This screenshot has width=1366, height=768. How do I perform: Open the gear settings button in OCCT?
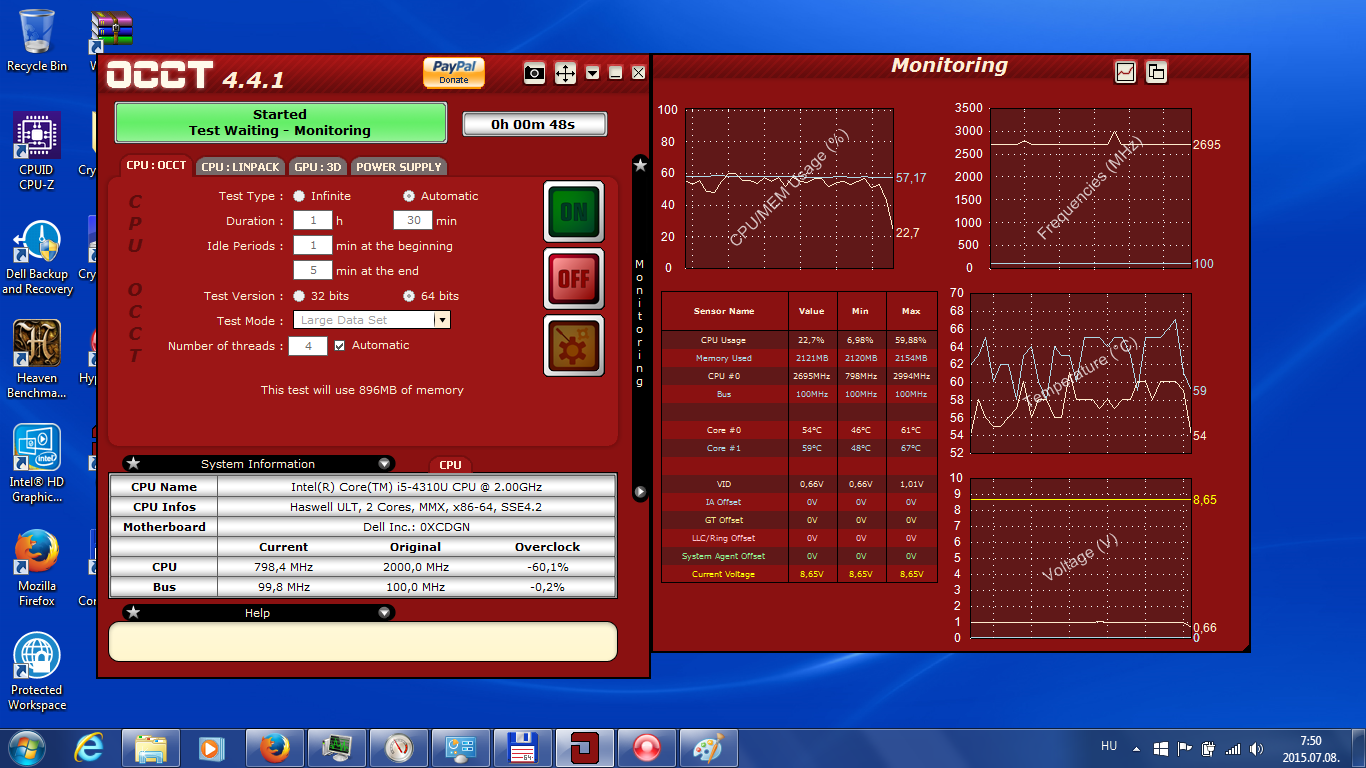coord(573,346)
